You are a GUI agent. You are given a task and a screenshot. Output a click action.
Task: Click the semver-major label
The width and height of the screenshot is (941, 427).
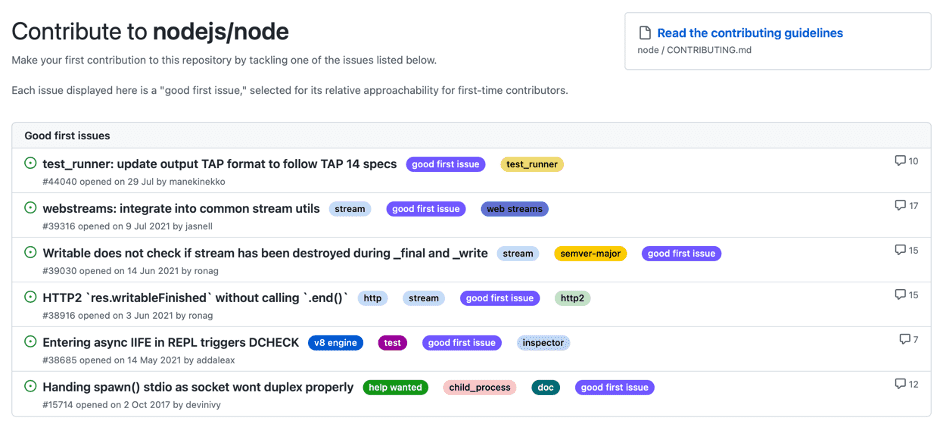point(590,254)
